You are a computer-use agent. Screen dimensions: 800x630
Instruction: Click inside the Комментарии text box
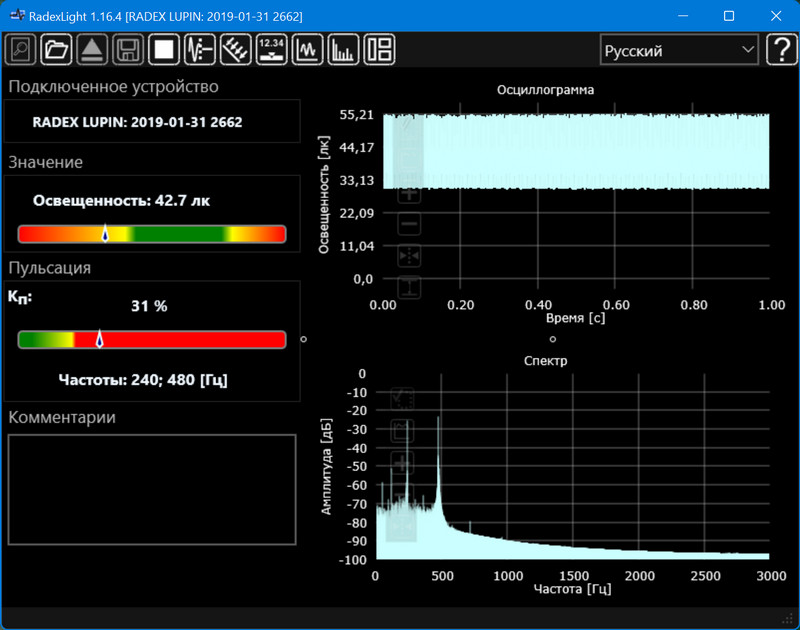[152, 489]
